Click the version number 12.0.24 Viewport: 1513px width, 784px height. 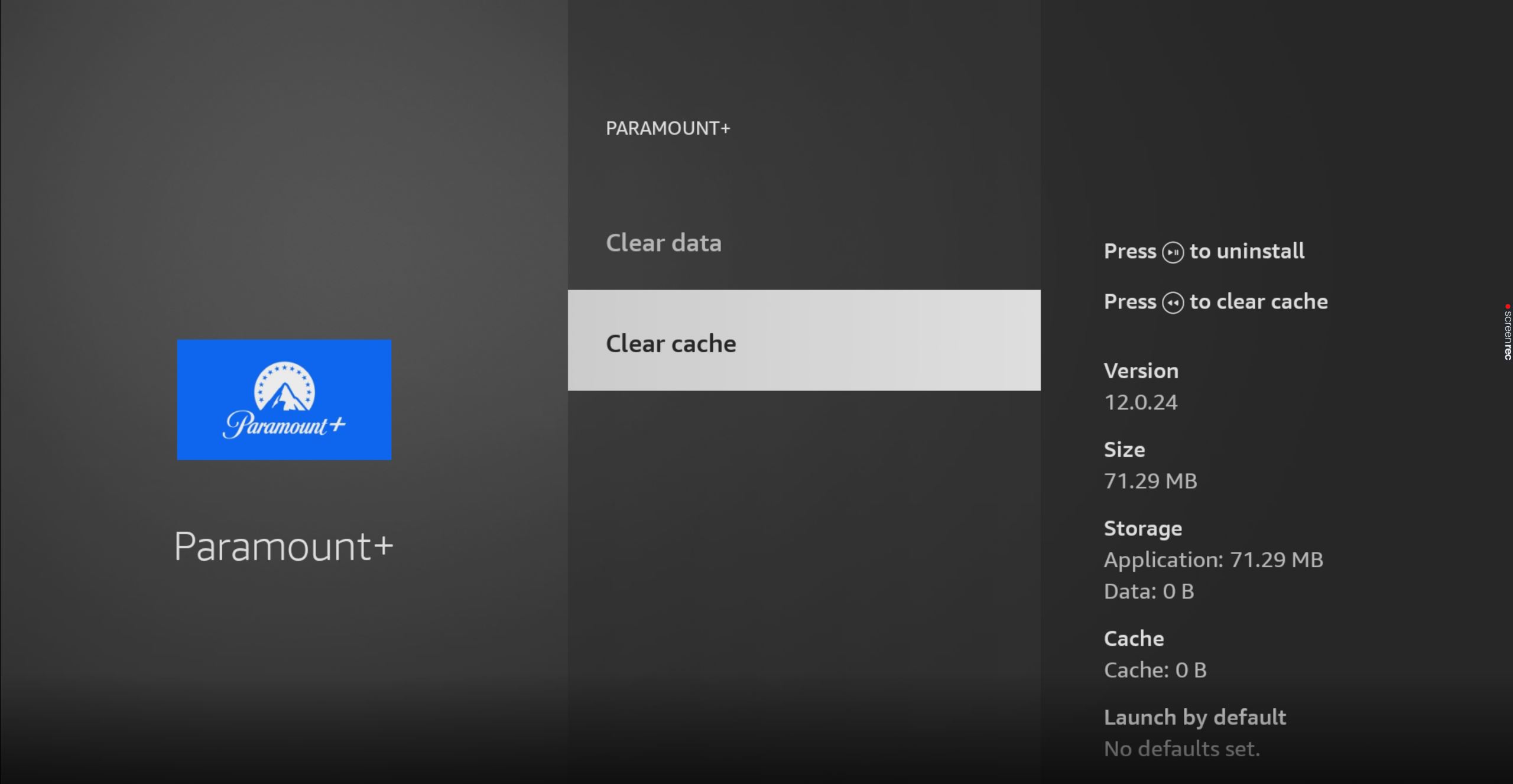(1141, 402)
